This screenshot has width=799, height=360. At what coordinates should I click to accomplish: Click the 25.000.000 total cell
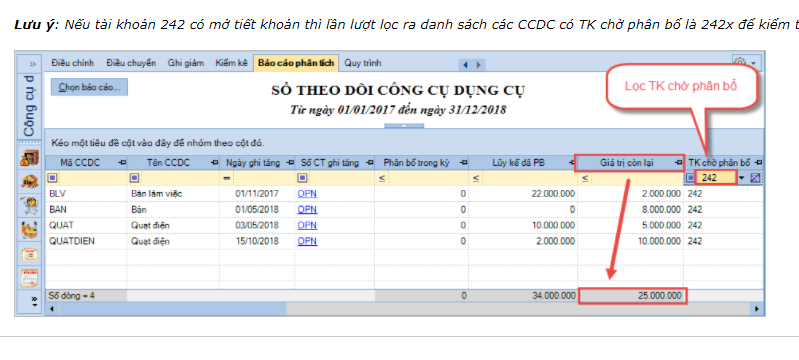(633, 296)
